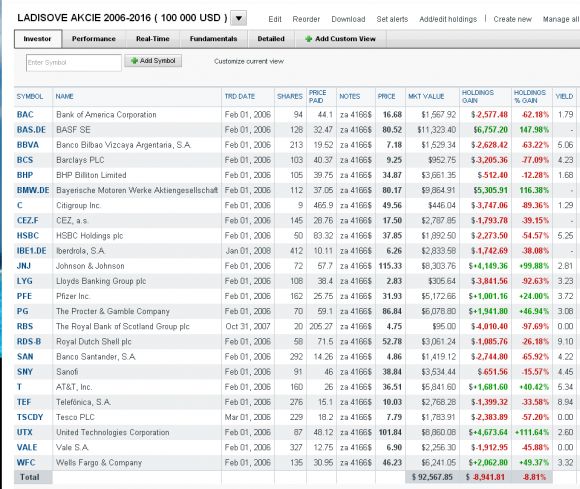Sort by NAME column header

click(x=64, y=97)
